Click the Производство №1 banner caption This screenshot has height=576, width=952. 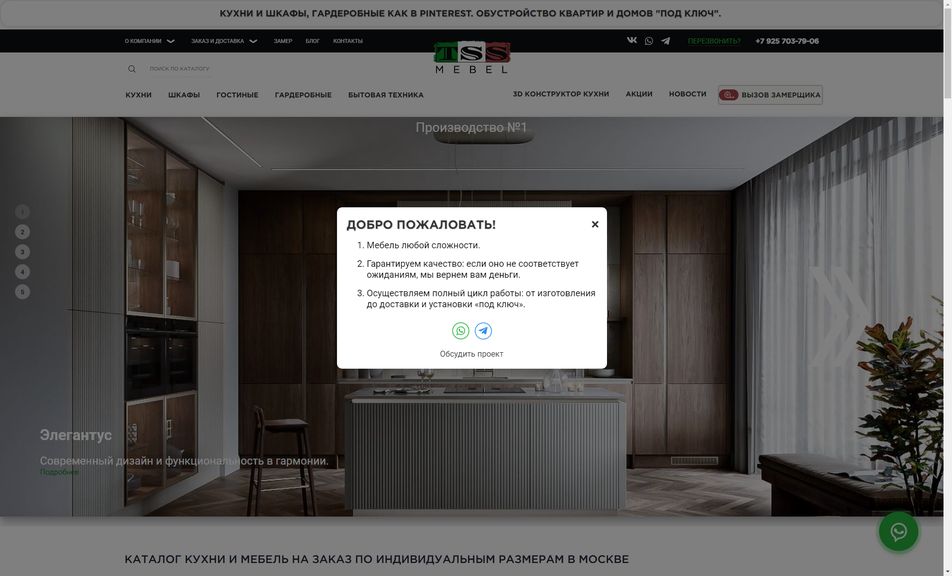click(472, 127)
